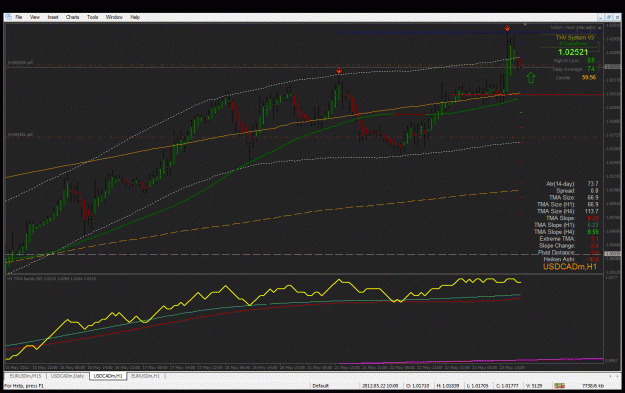
Task: Click the For Help, press F1 status text
Action: click(x=24, y=386)
